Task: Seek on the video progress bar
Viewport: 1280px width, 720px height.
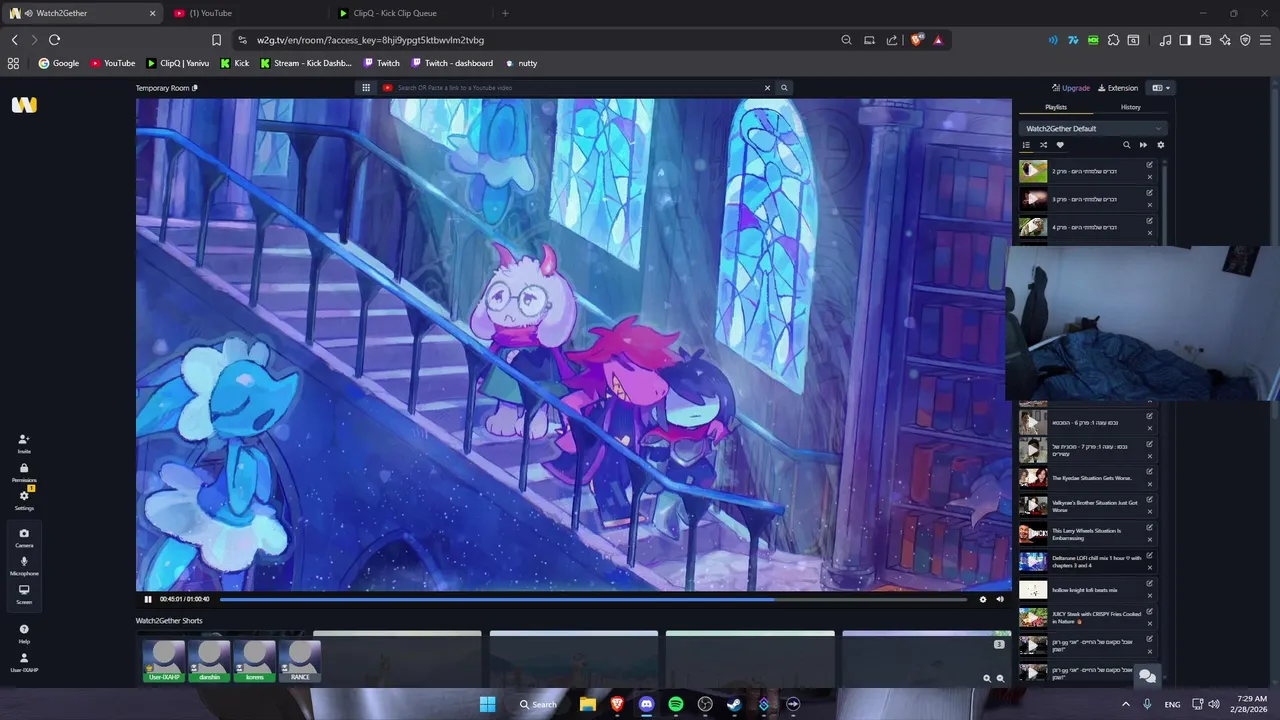Action: click(593, 599)
